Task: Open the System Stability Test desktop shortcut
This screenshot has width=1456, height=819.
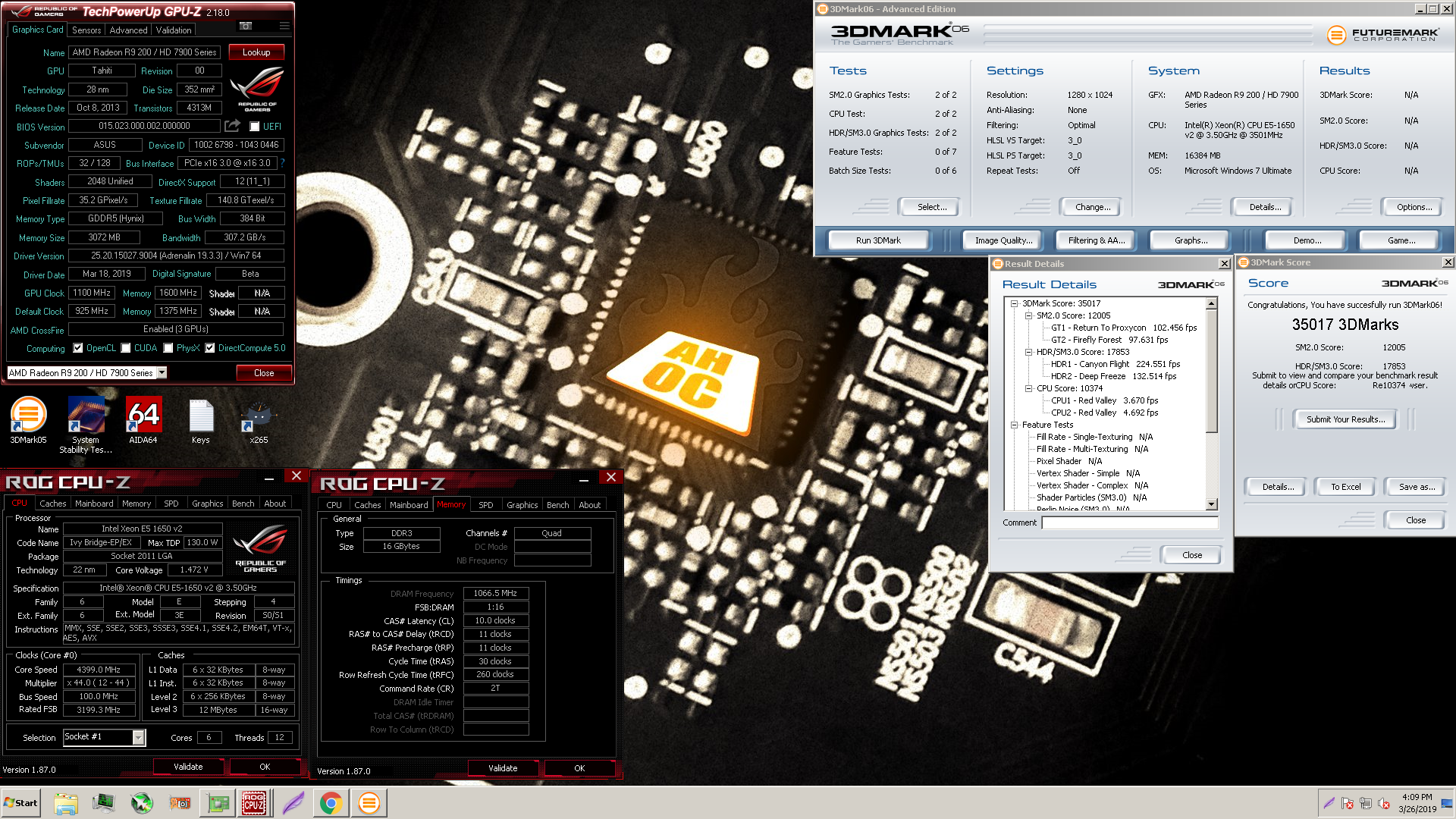Action: 86,425
